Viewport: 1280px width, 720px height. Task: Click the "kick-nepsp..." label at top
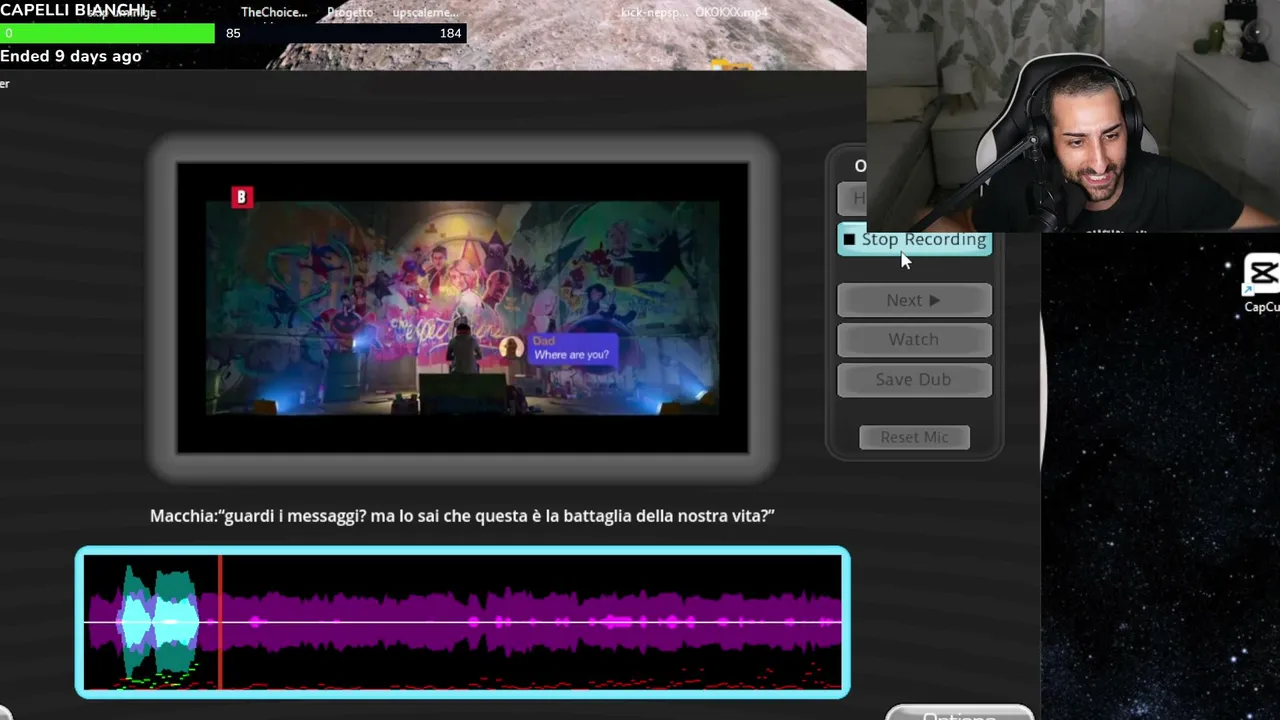click(x=654, y=12)
